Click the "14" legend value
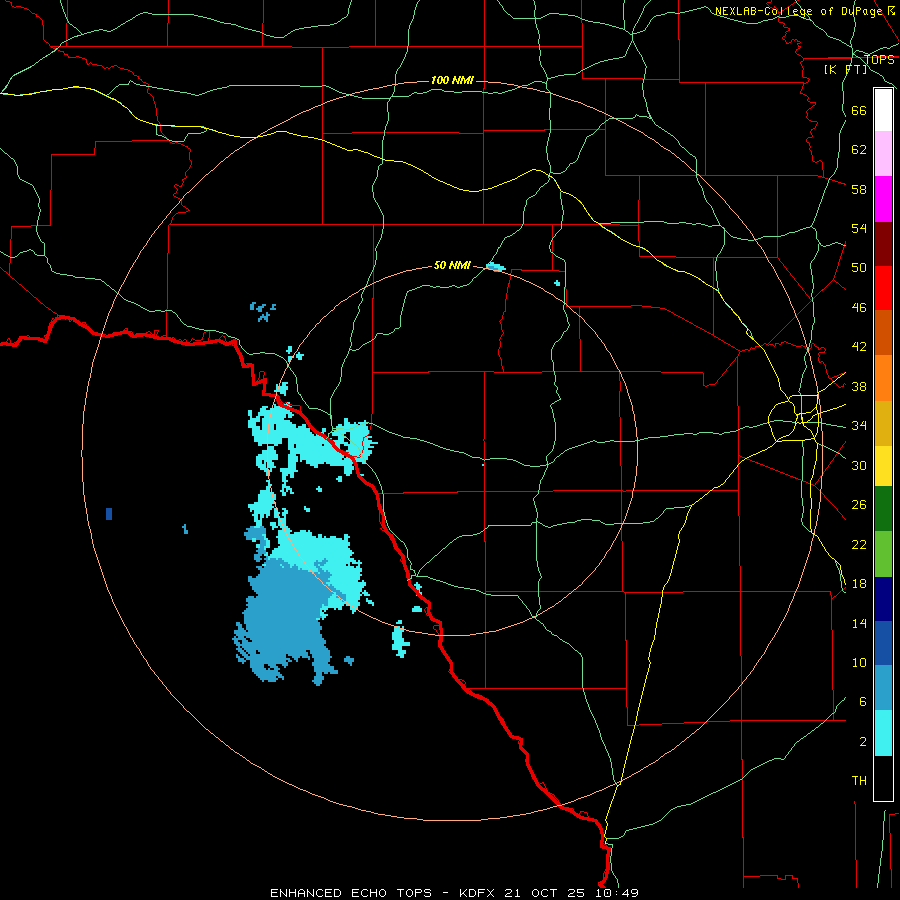Screen dimensions: 900x900 coord(859,623)
